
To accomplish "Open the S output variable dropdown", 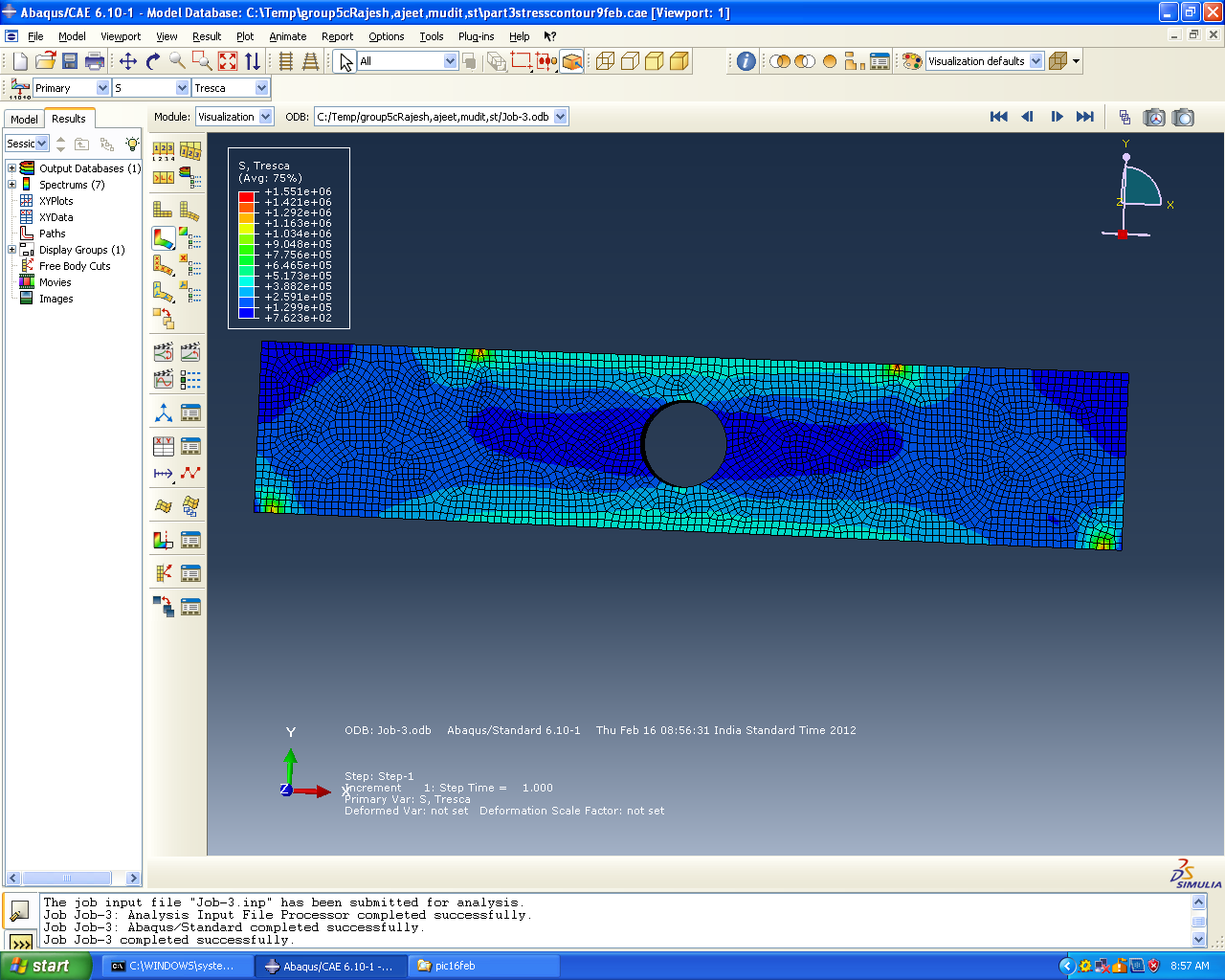I will coord(183,88).
